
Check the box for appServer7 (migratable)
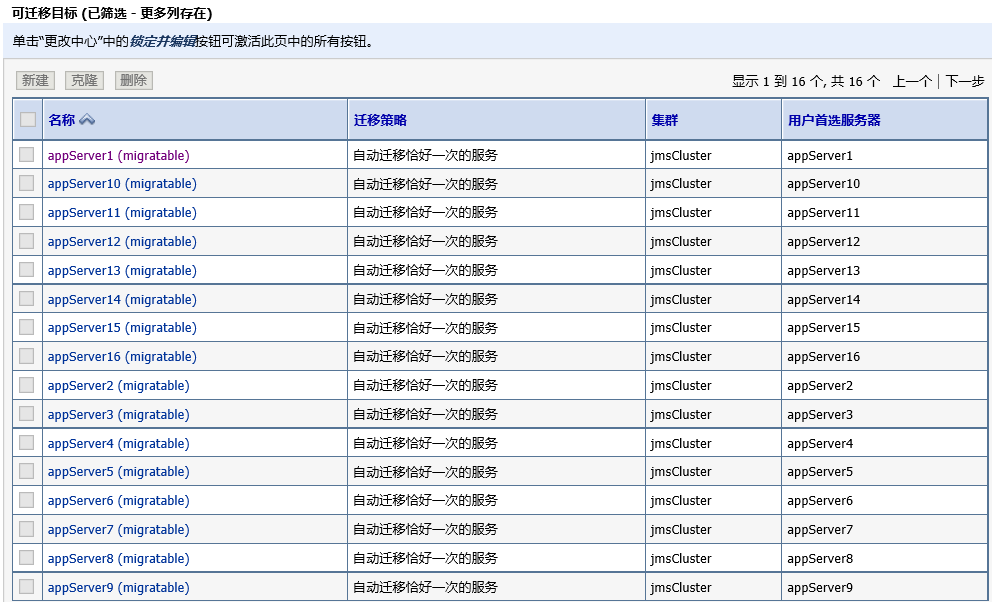point(27,529)
